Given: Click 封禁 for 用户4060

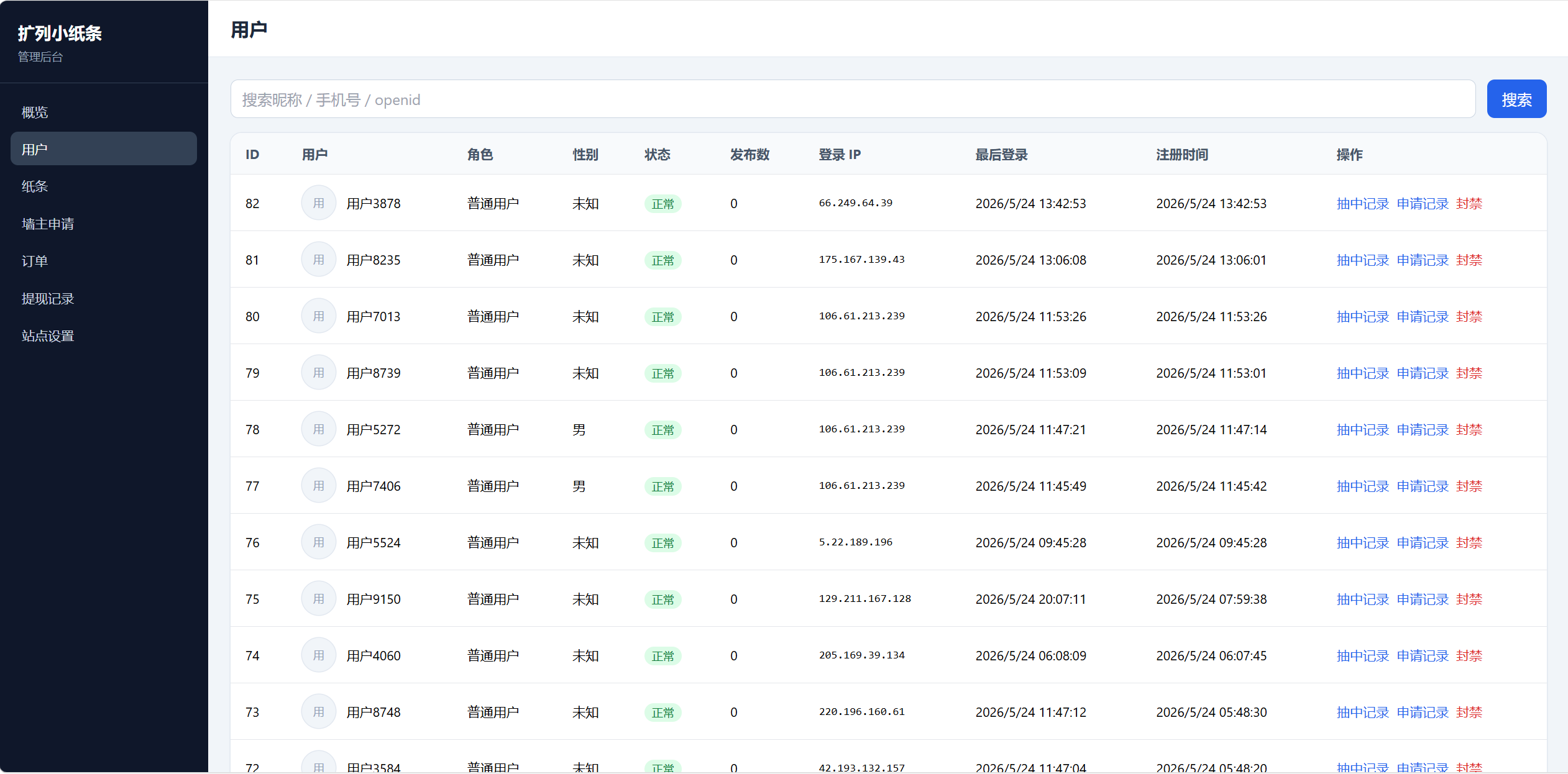Looking at the screenshot, I should tap(1469, 656).
